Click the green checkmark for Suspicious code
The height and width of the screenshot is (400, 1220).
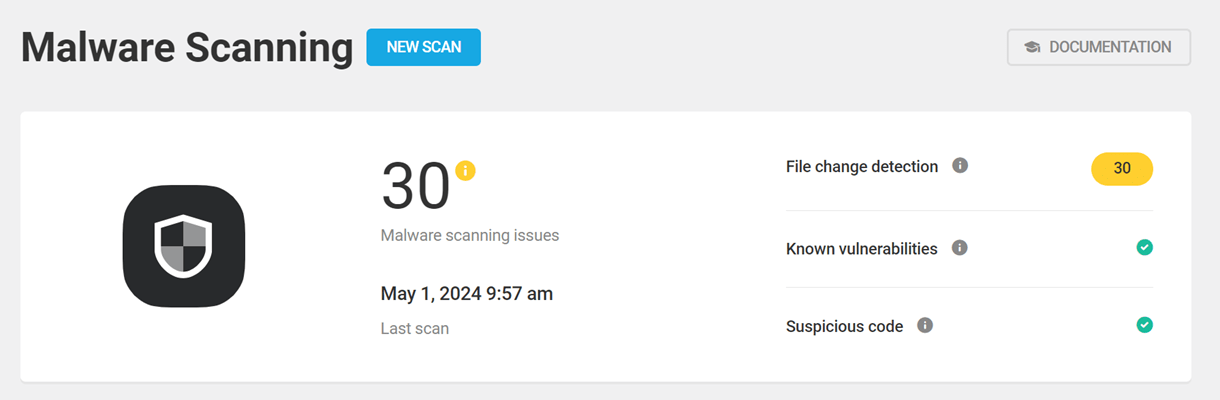coord(1145,325)
